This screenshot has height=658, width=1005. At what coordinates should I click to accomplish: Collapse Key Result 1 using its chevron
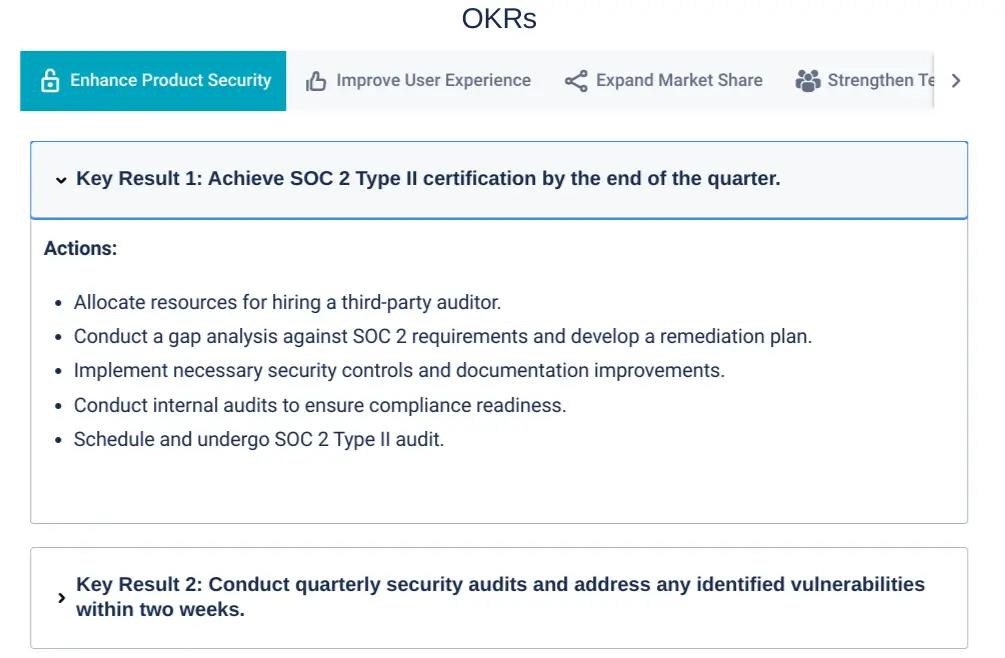61,180
